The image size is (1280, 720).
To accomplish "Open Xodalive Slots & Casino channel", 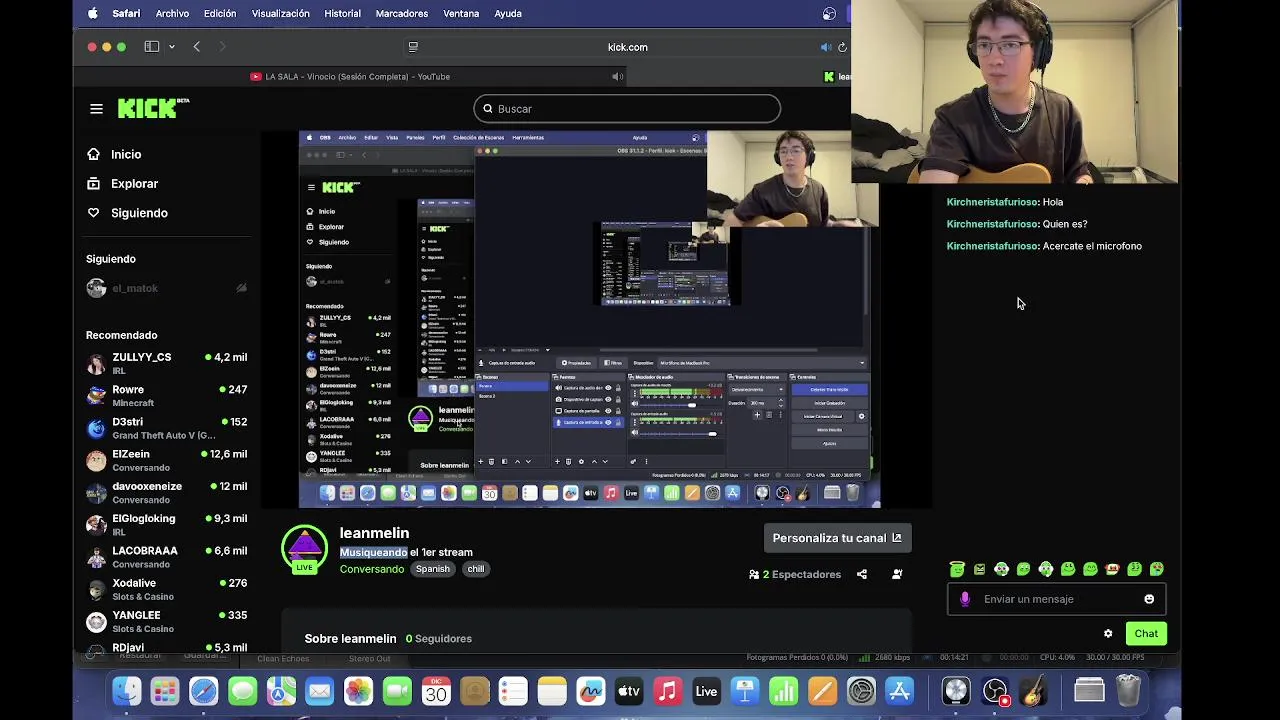I will click(x=166, y=589).
